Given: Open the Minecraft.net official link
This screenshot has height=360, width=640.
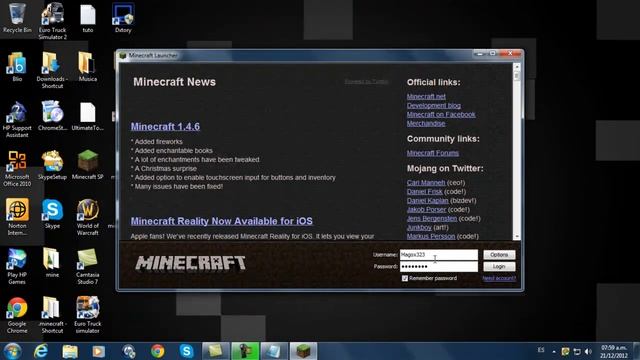Looking at the screenshot, I should tap(426, 96).
